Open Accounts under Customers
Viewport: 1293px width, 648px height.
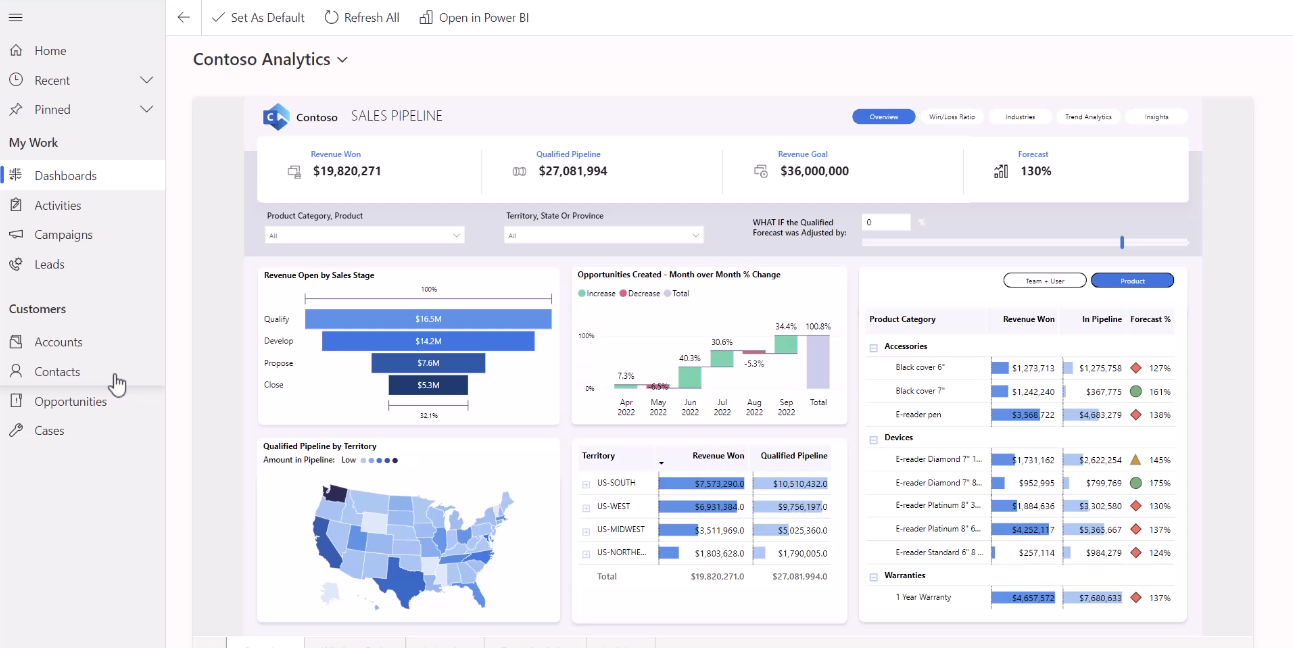(58, 342)
